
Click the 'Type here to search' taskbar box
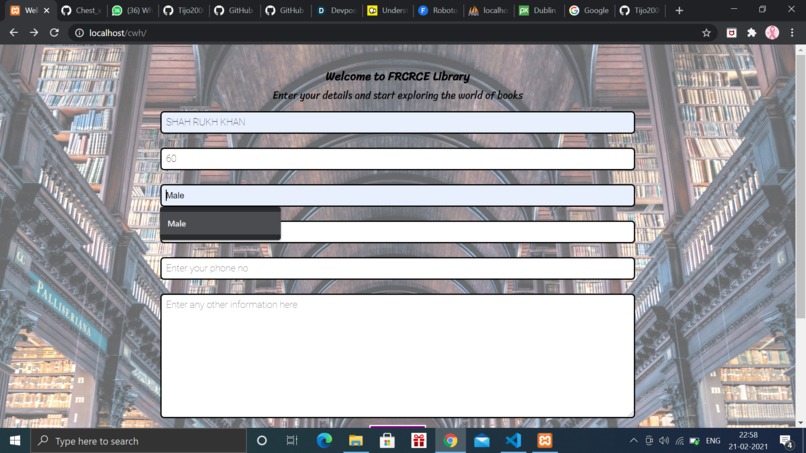[x=138, y=441]
